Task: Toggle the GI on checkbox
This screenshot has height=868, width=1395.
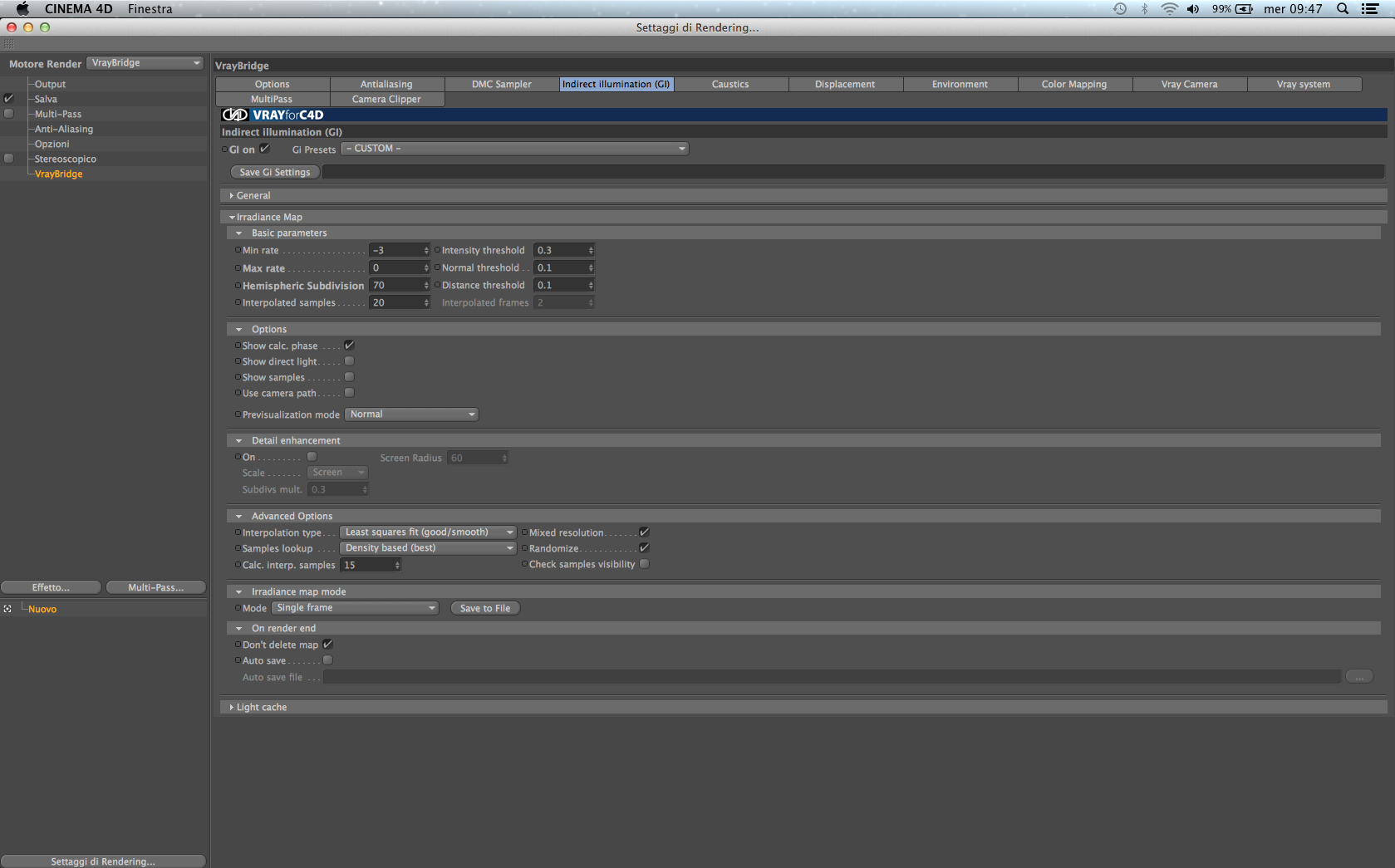Action: pos(265,149)
